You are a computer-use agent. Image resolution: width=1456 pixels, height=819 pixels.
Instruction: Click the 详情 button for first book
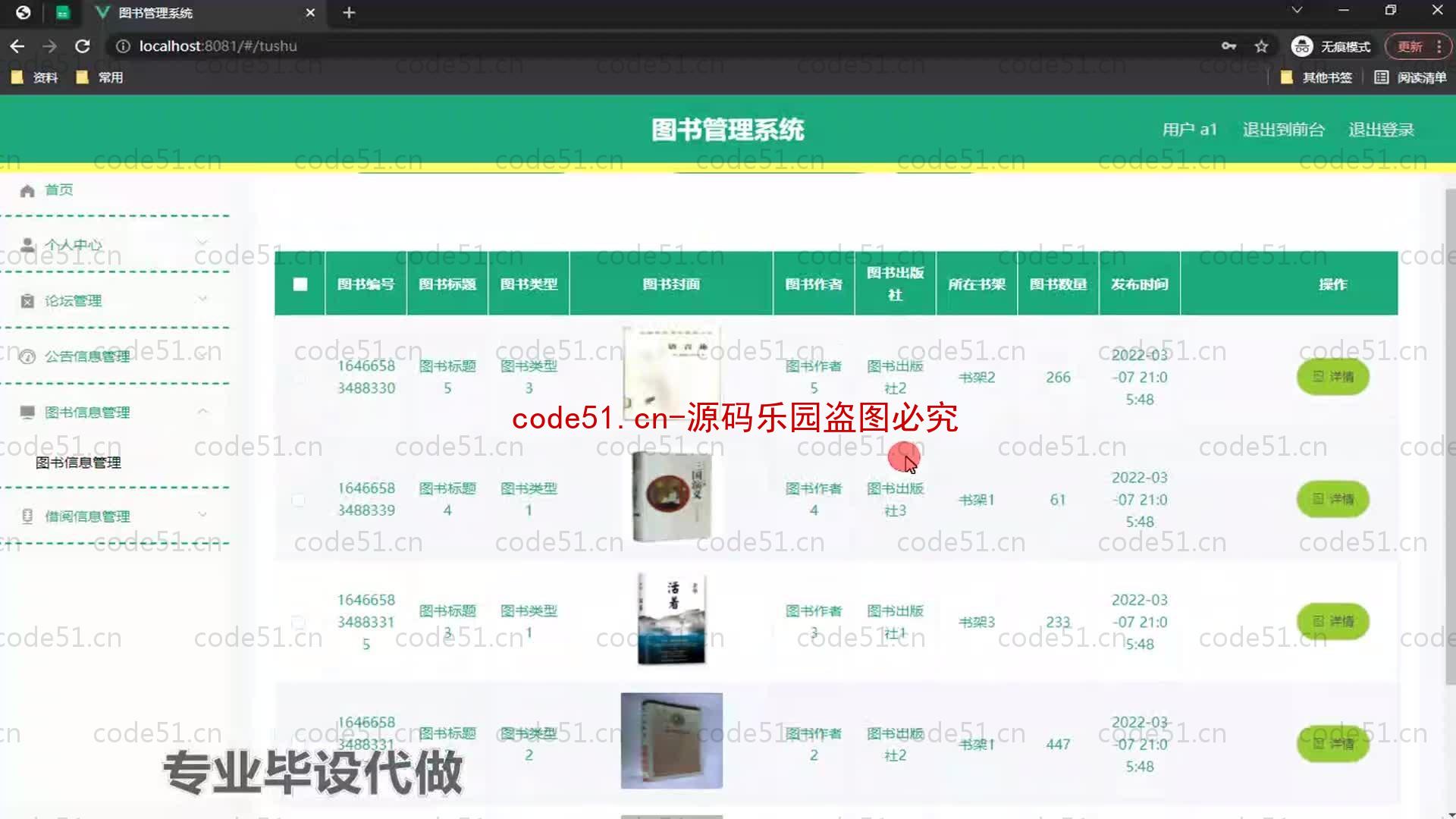[1333, 376]
